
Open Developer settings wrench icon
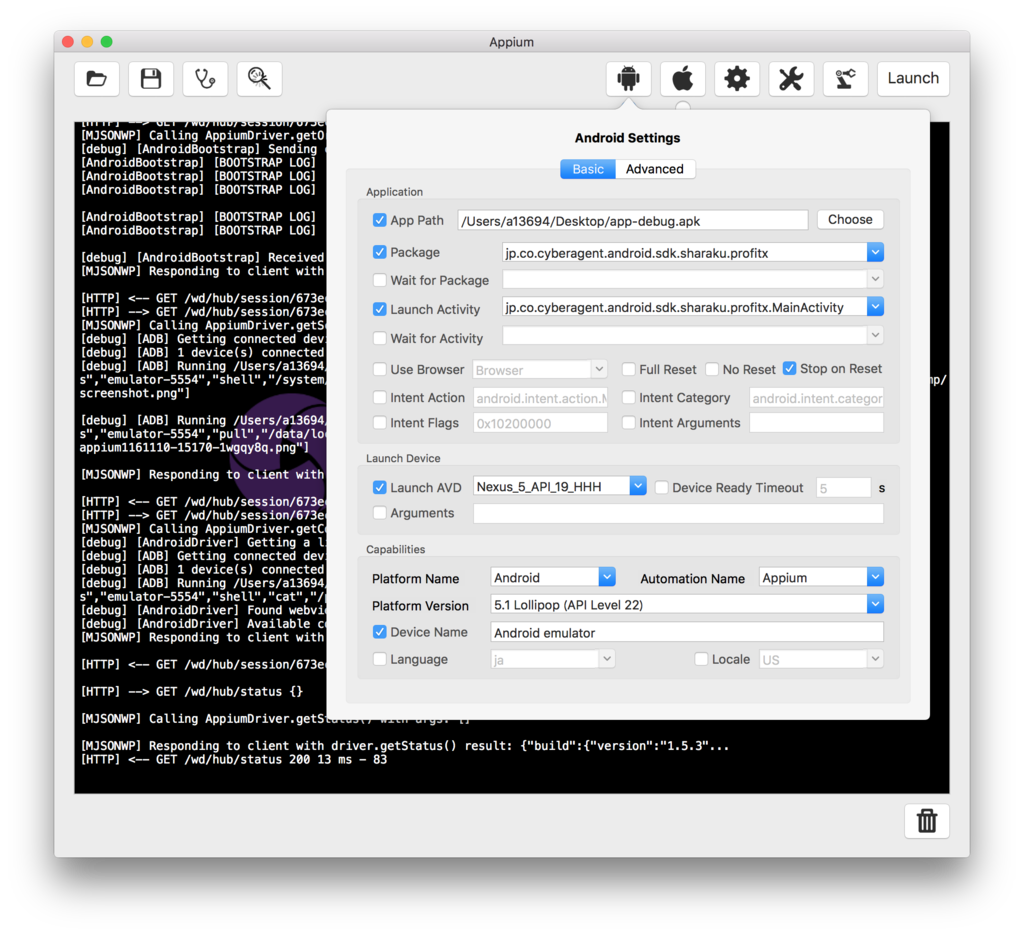(x=791, y=79)
